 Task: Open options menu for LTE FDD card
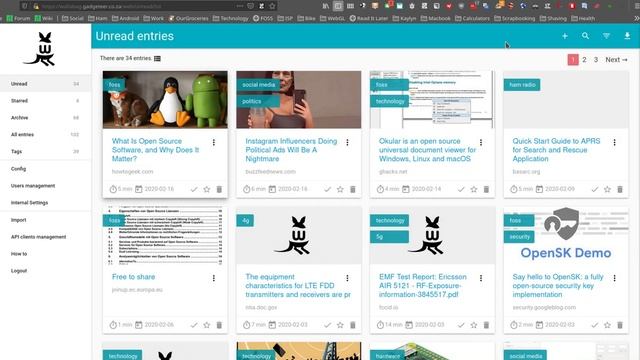point(347,278)
